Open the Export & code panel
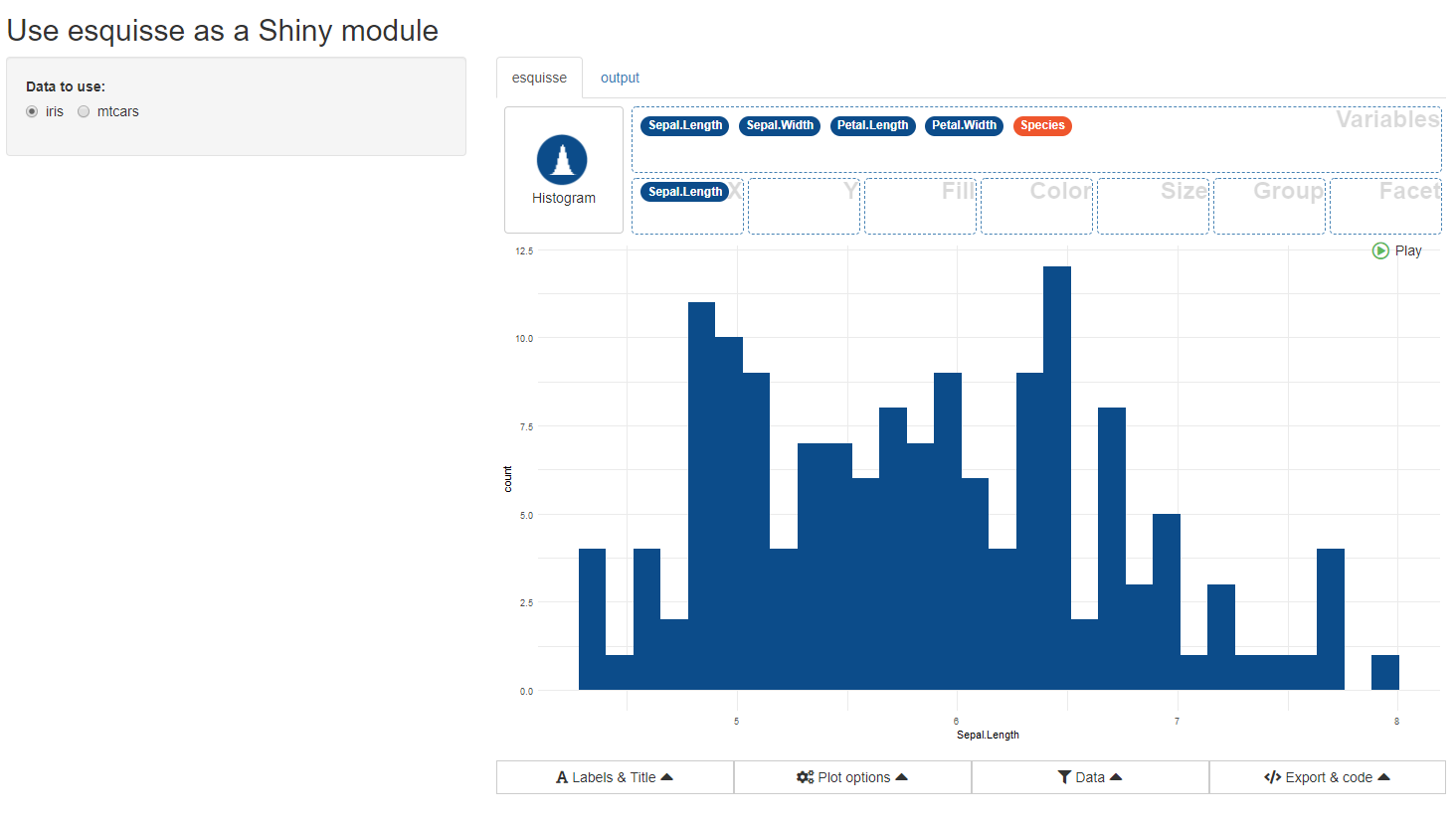The image size is (1456, 823). (1328, 777)
